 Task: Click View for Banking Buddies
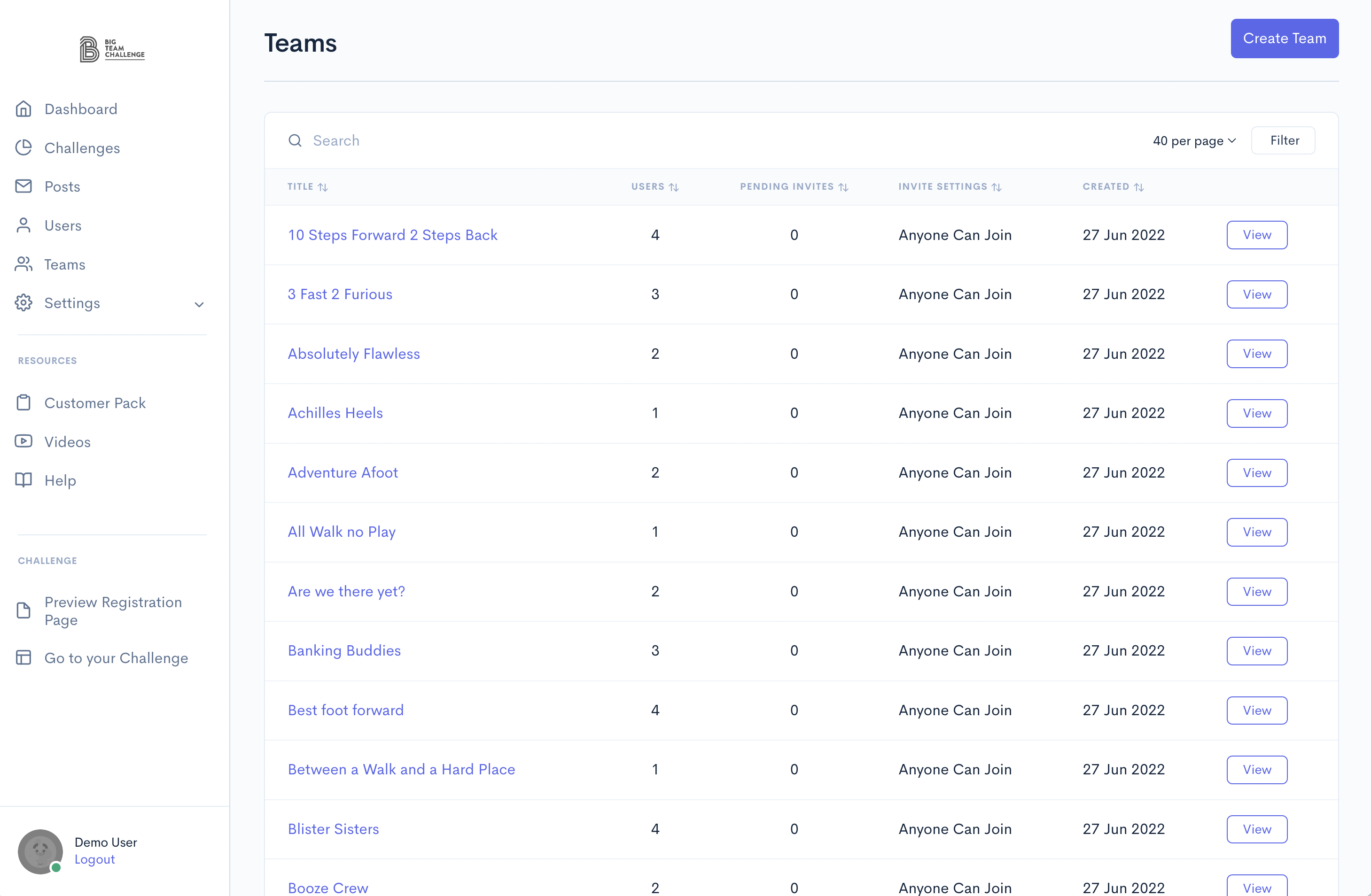1256,651
